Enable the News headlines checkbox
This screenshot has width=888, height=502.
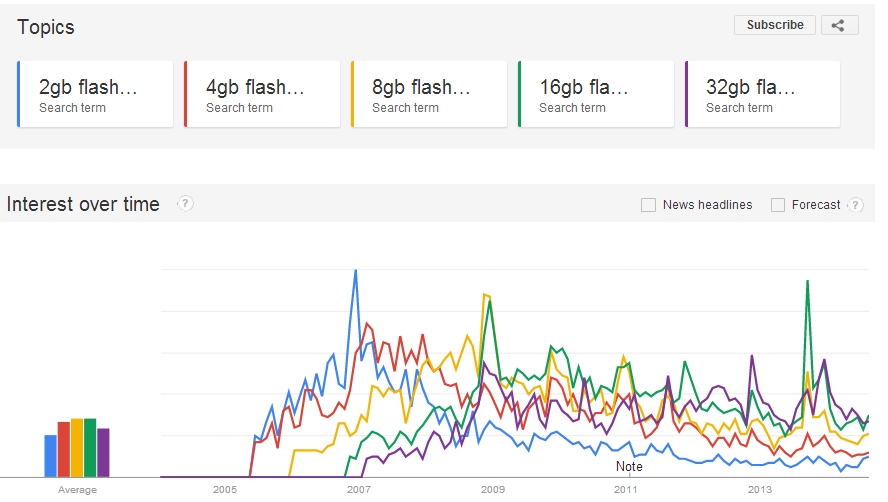coord(648,205)
